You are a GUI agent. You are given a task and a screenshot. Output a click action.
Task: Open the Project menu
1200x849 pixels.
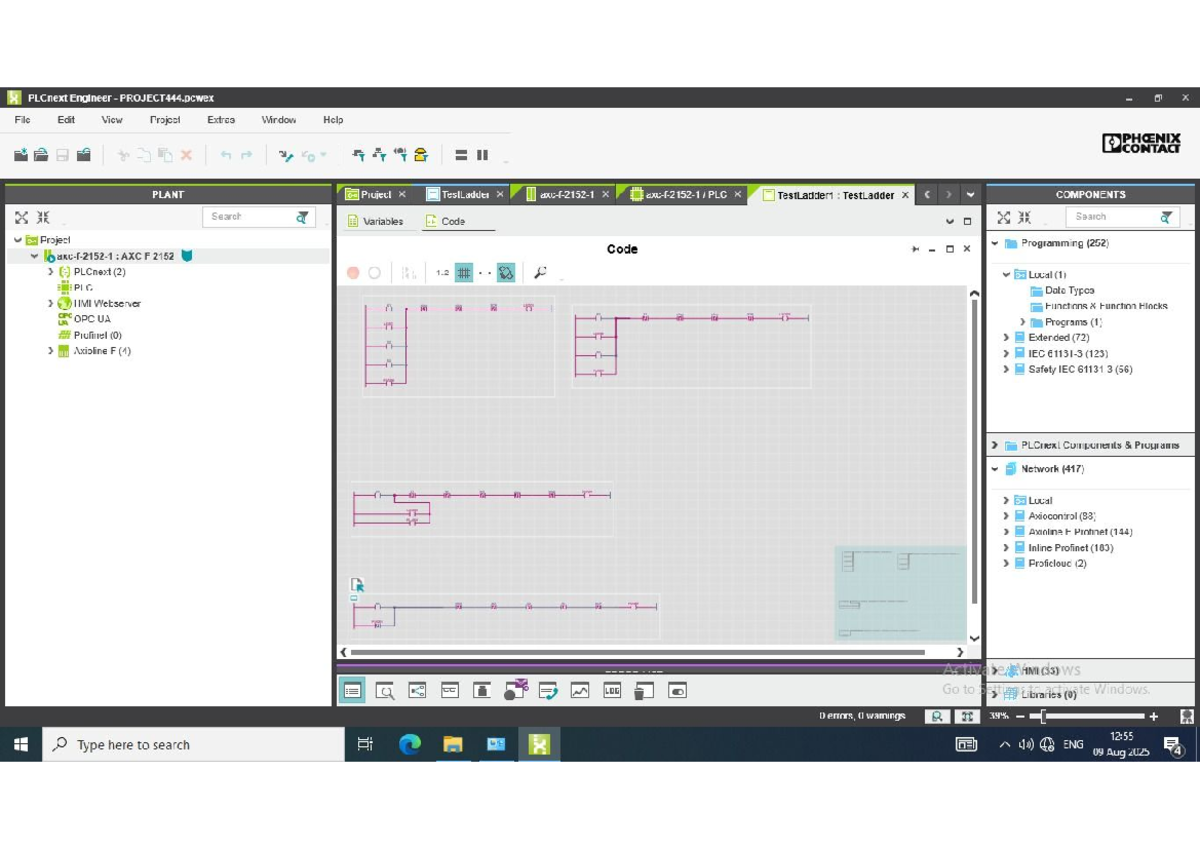165,120
